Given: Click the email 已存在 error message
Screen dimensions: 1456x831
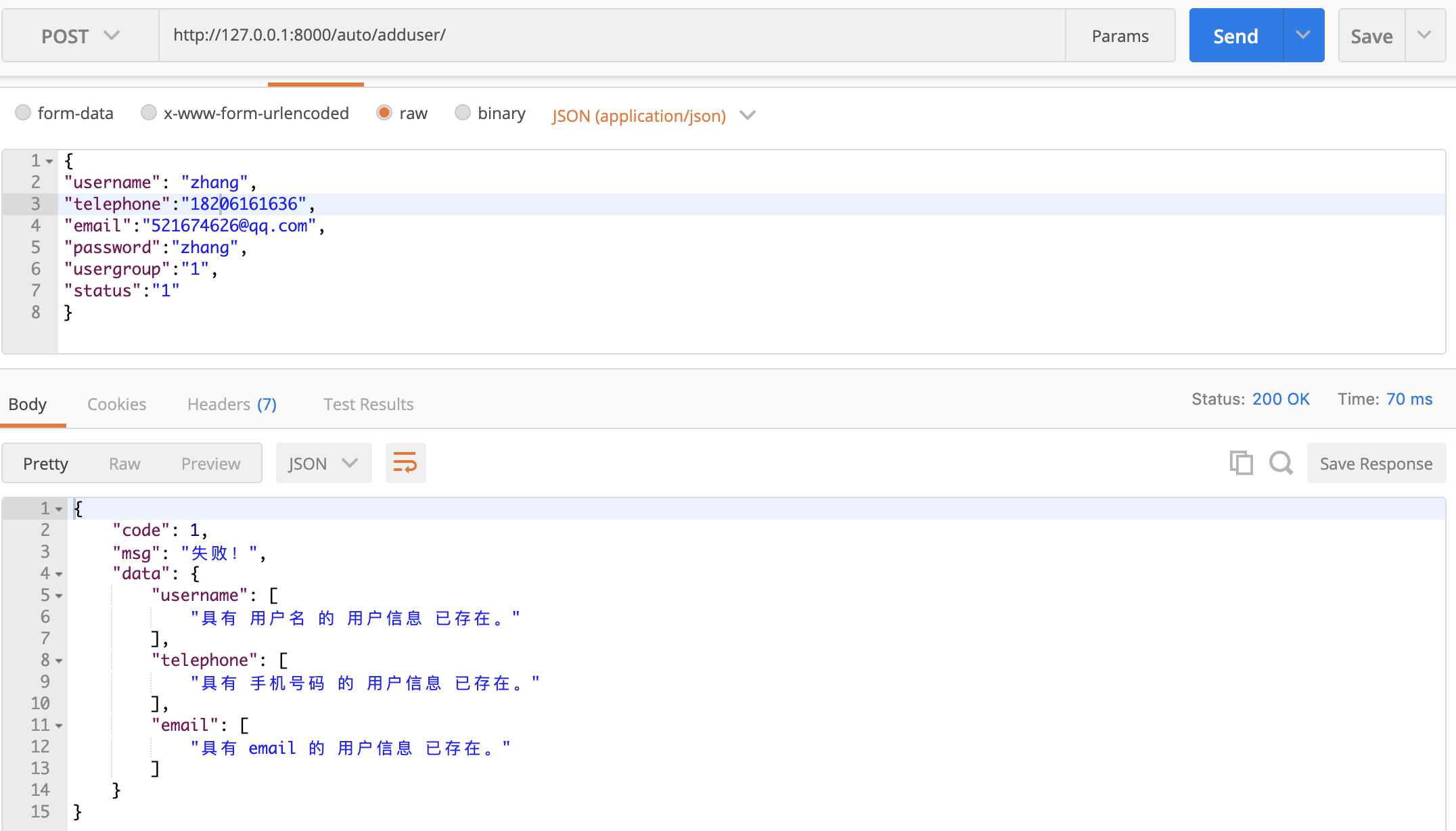Looking at the screenshot, I should tap(350, 748).
